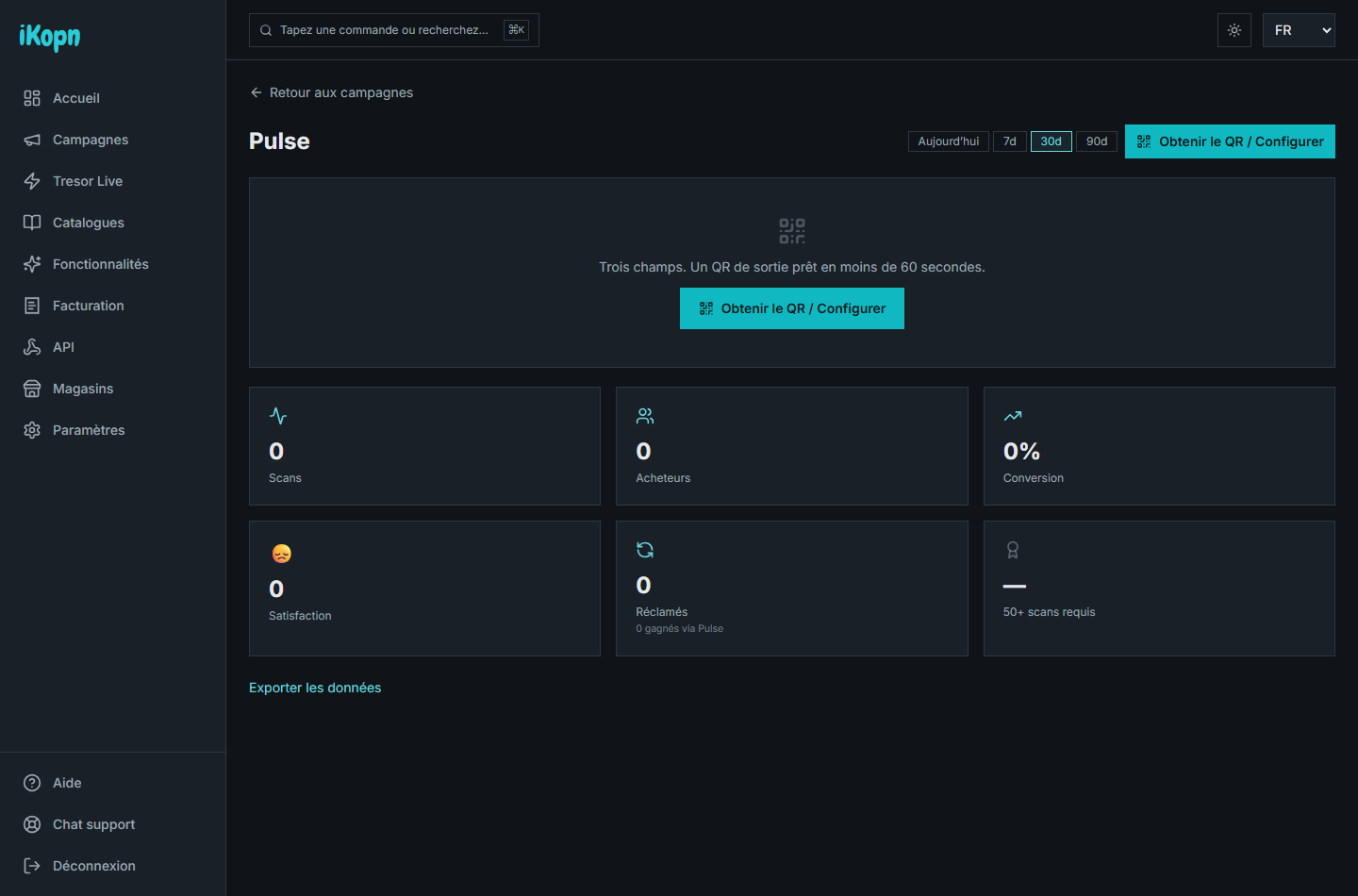Click the header Obtenir le QR / Configurer button
The image size is (1358, 896).
pos(1230,141)
